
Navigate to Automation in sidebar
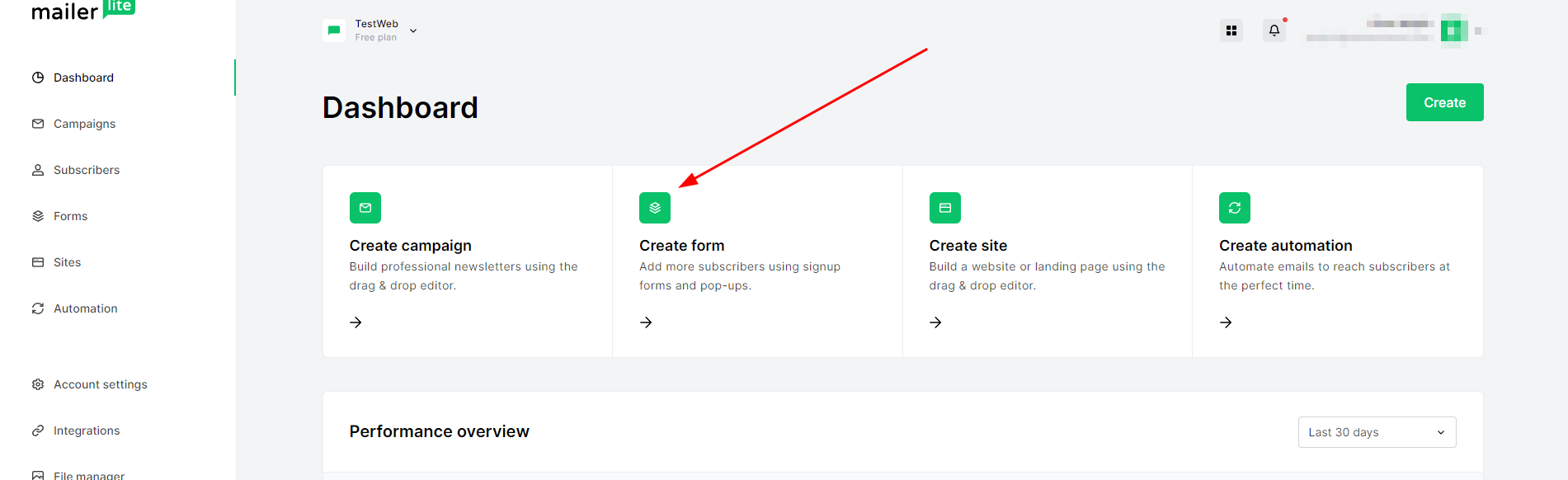[x=85, y=308]
